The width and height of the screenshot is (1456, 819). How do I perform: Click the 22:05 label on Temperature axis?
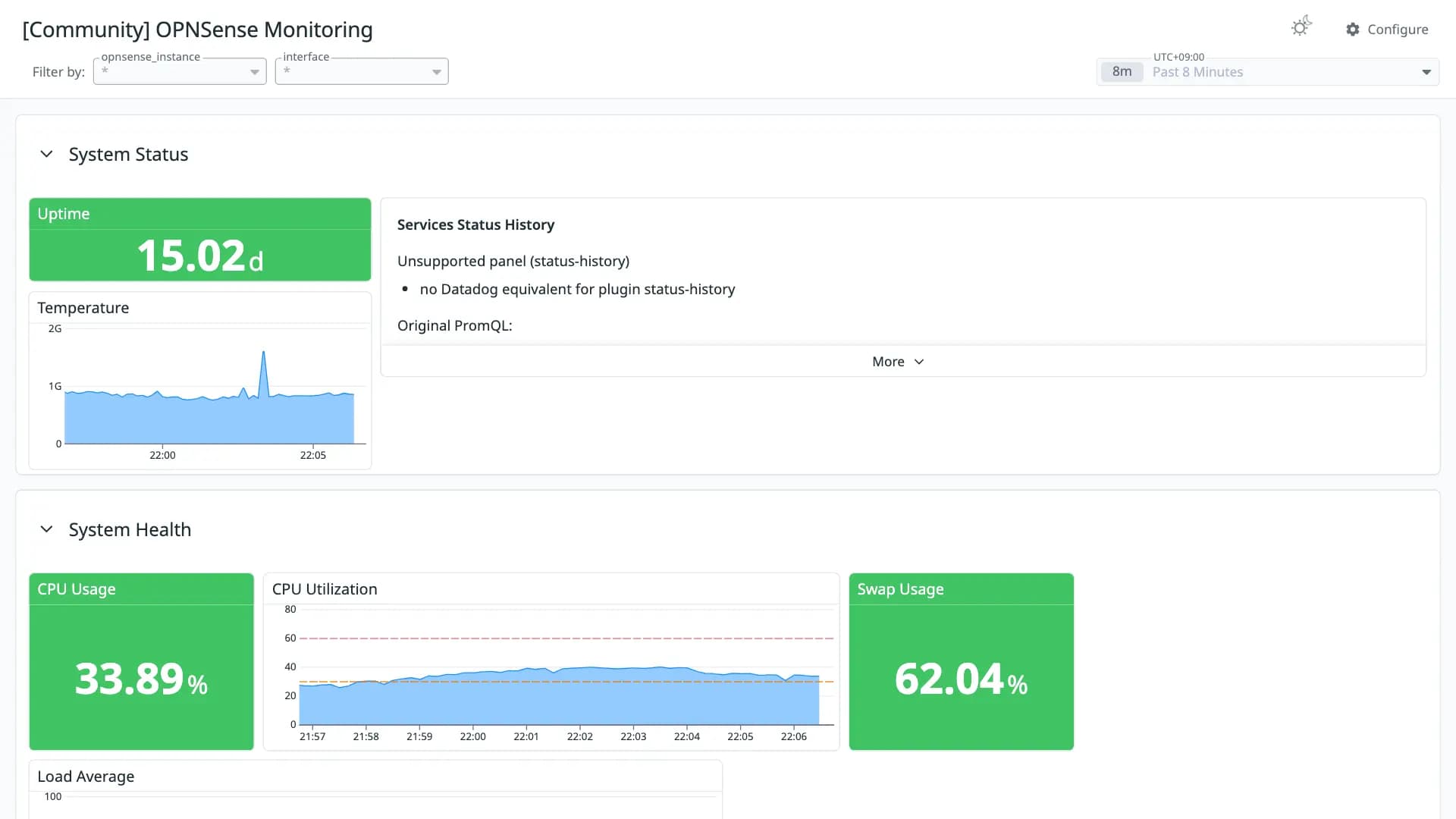point(313,455)
